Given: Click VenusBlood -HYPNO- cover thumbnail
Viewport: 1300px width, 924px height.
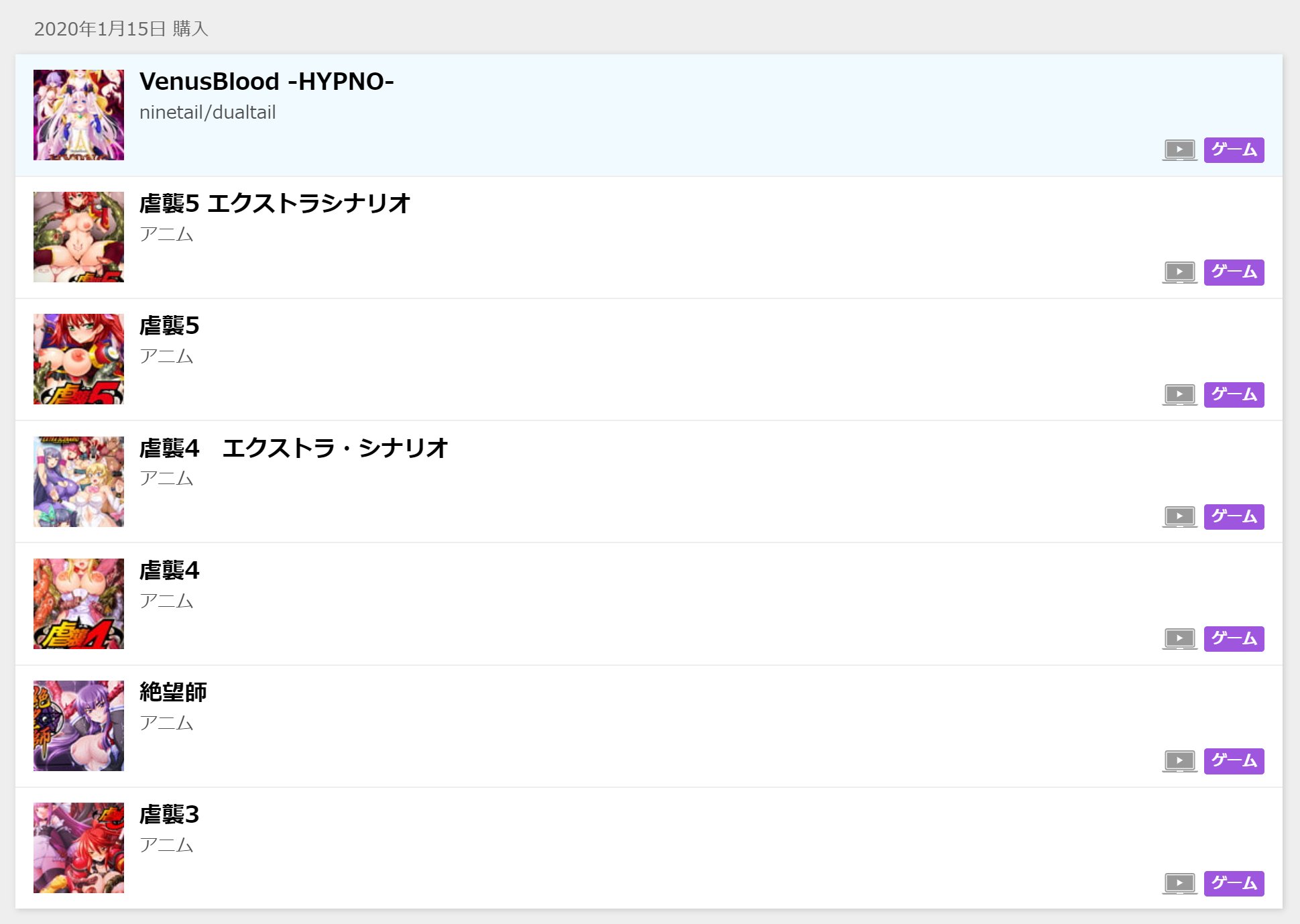Looking at the screenshot, I should (78, 115).
